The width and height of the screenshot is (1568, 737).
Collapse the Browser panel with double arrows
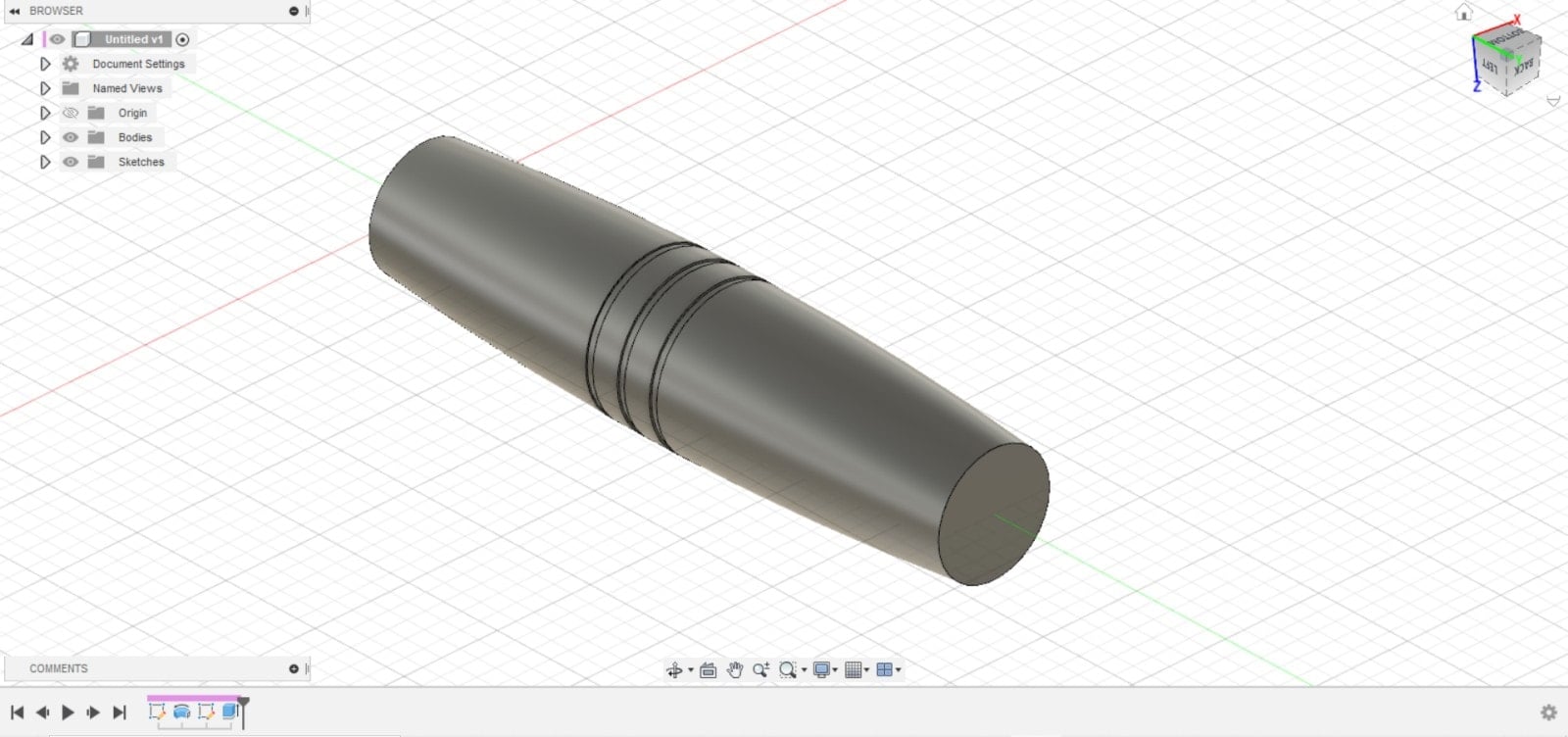click(x=14, y=11)
